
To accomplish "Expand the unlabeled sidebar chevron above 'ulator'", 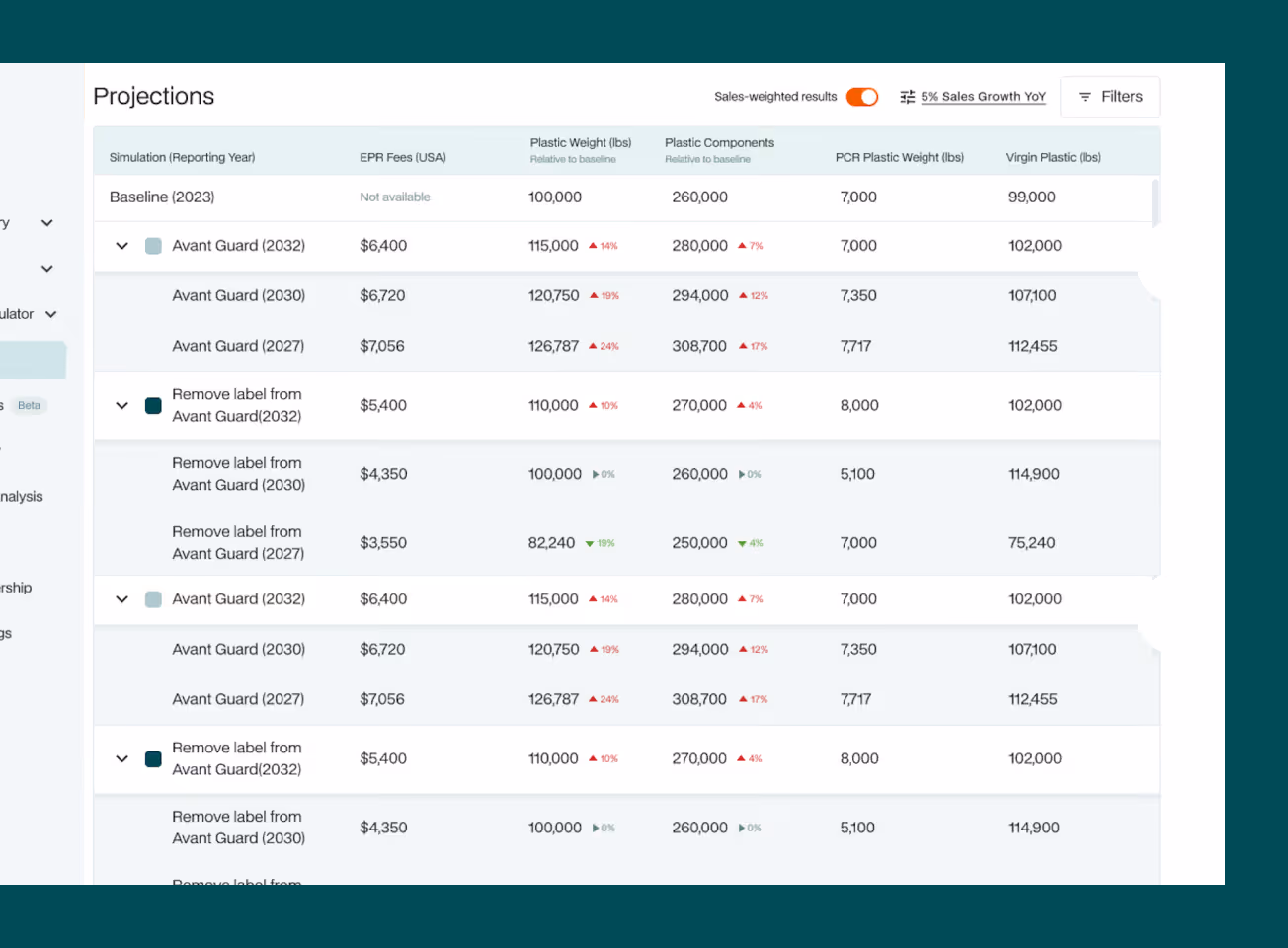I will click(46, 269).
